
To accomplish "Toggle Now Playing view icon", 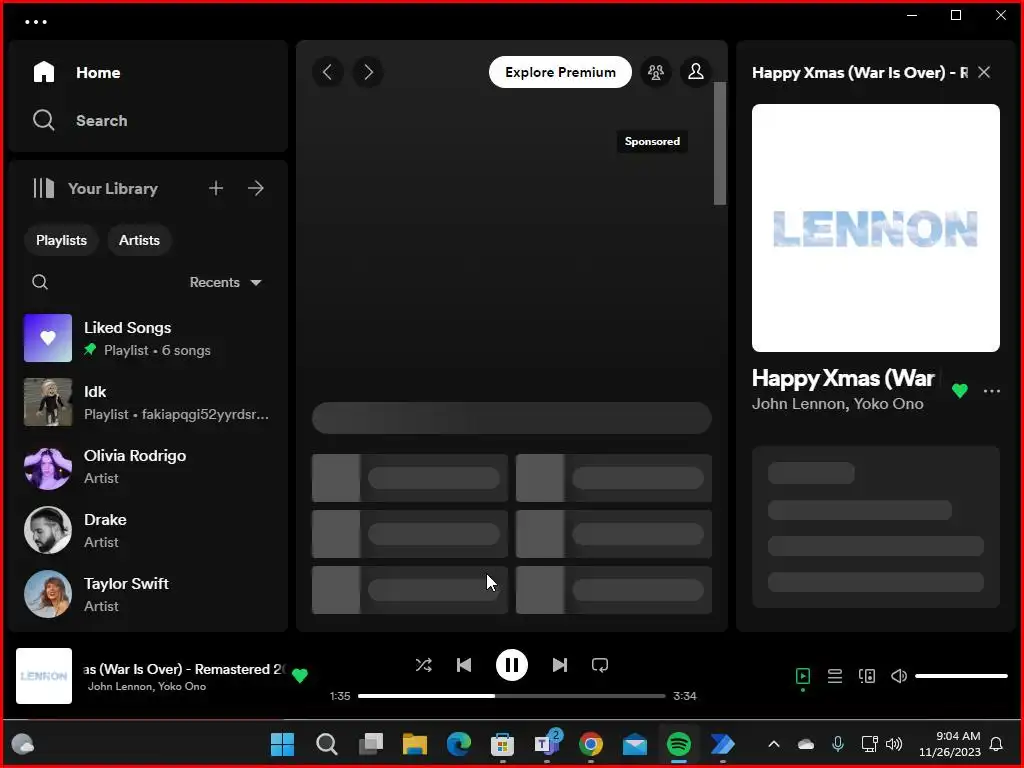I will (x=803, y=676).
